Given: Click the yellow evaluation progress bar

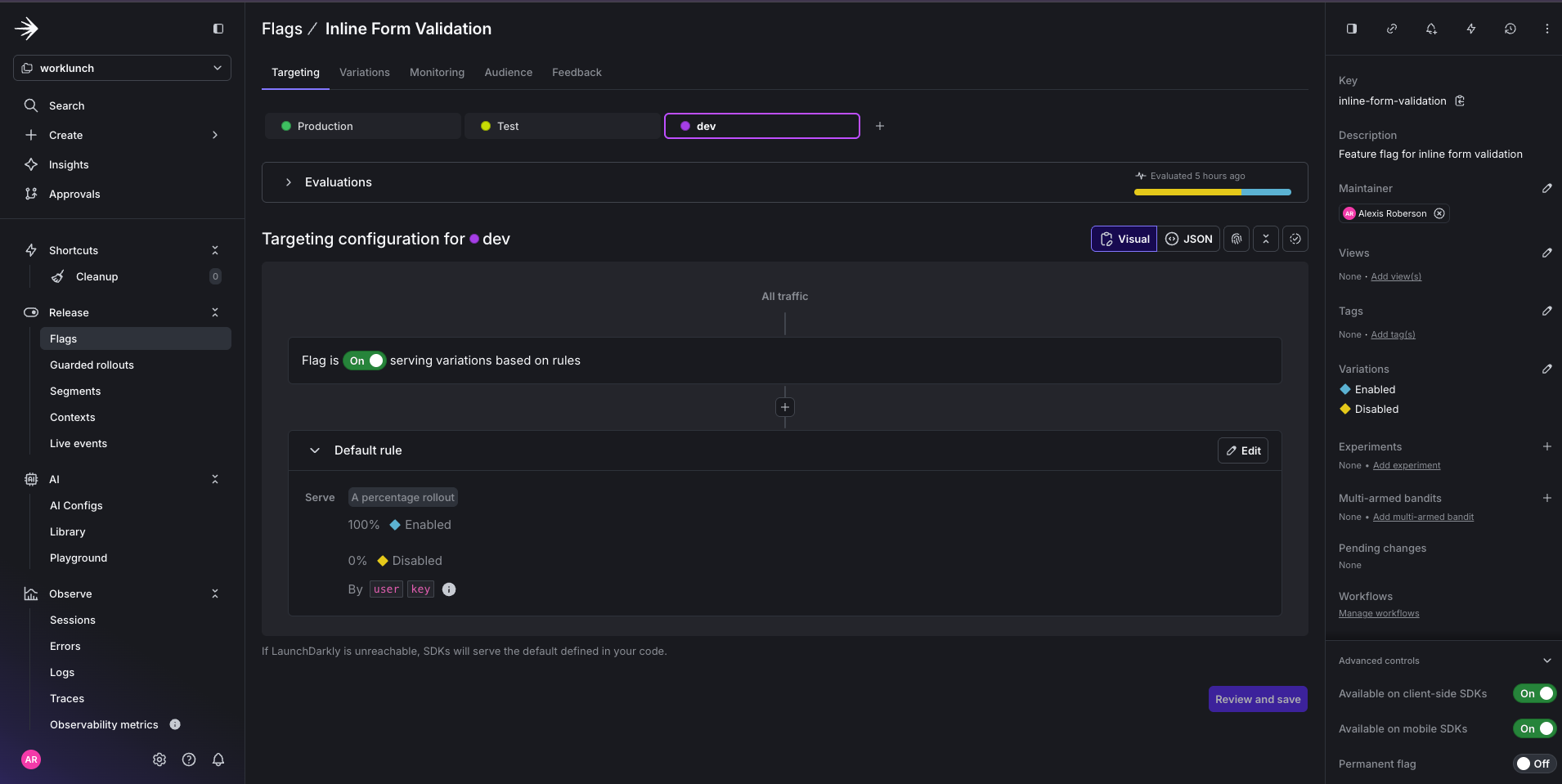Looking at the screenshot, I should (1186, 192).
